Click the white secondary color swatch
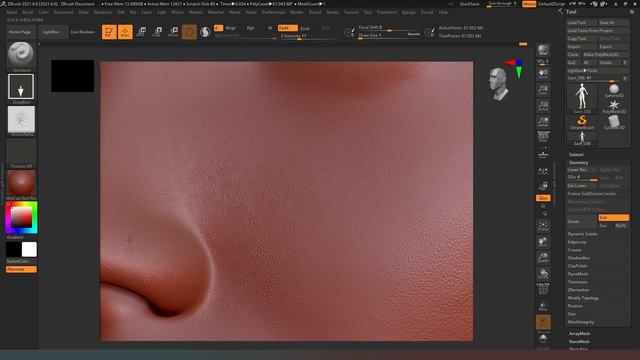The width and height of the screenshot is (640, 360). click(29, 249)
